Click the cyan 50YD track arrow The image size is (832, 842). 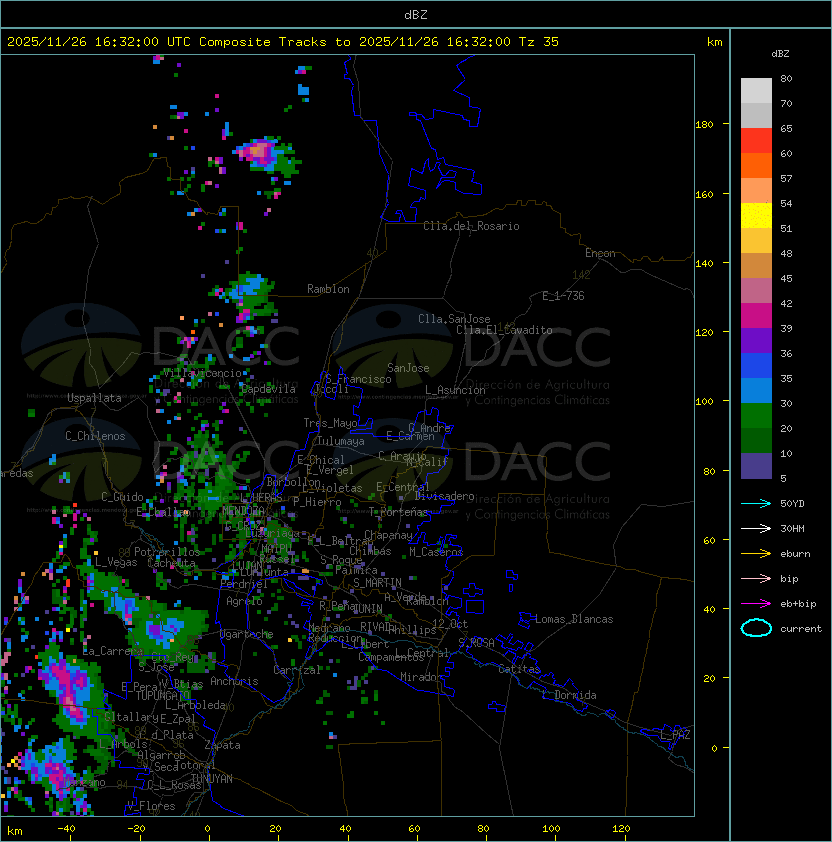pos(756,503)
